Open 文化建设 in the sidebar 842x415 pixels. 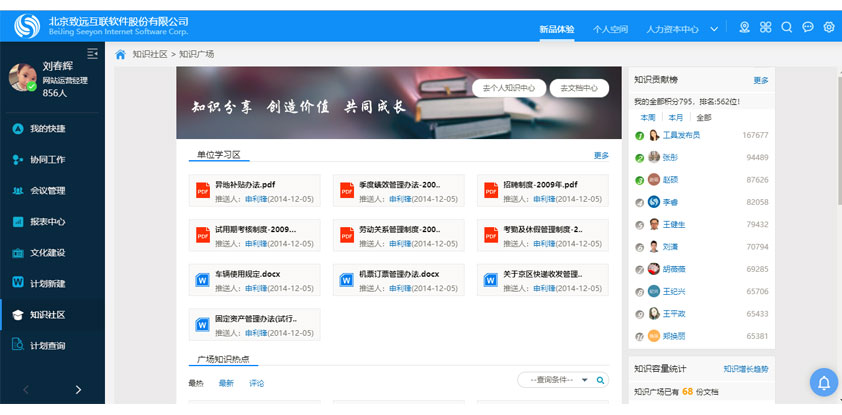(x=47, y=253)
